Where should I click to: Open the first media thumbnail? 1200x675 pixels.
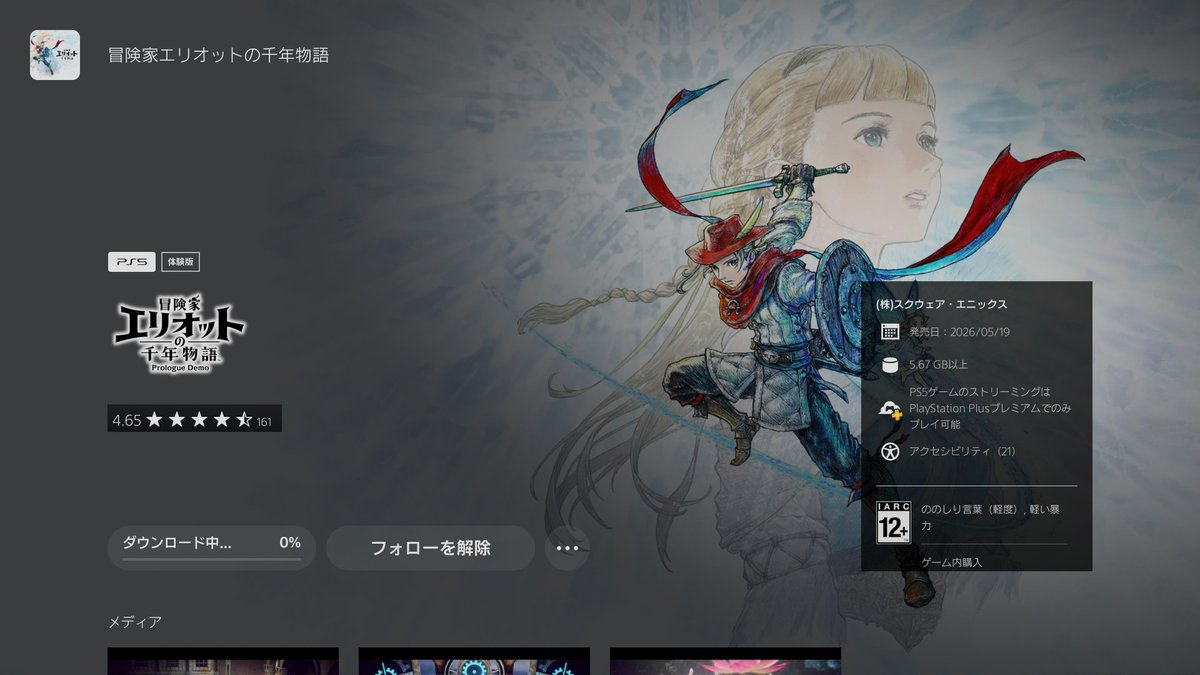coord(223,661)
